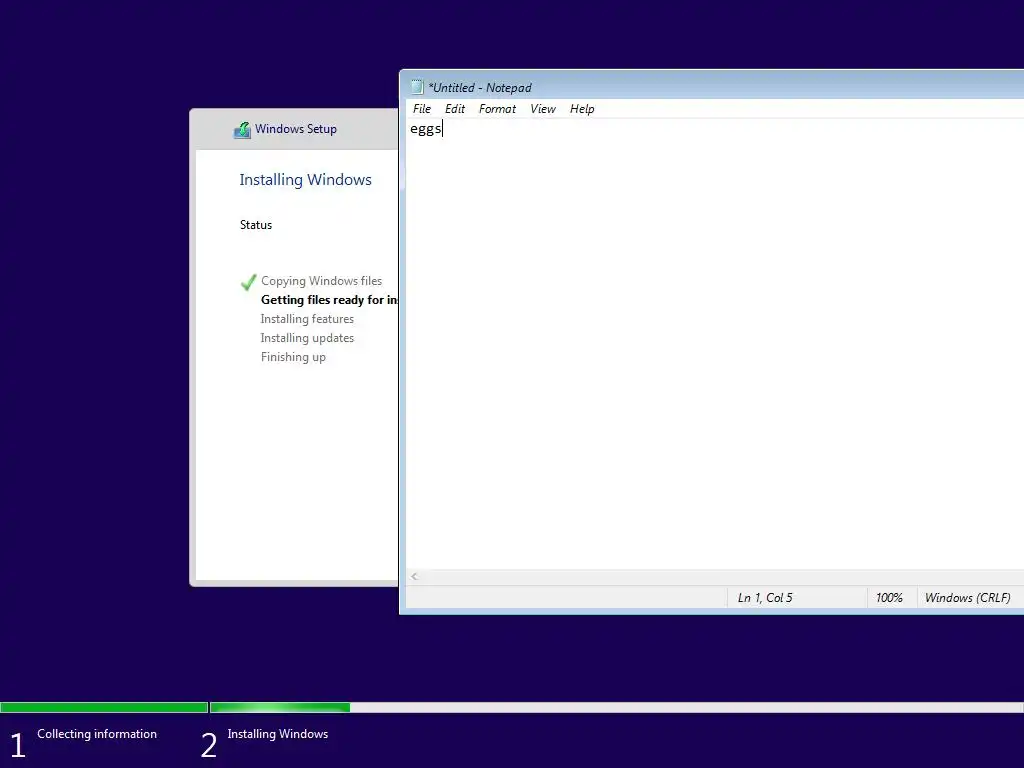Open the Help menu in Notepad
Image resolution: width=1024 pixels, height=768 pixels.
[x=582, y=109]
